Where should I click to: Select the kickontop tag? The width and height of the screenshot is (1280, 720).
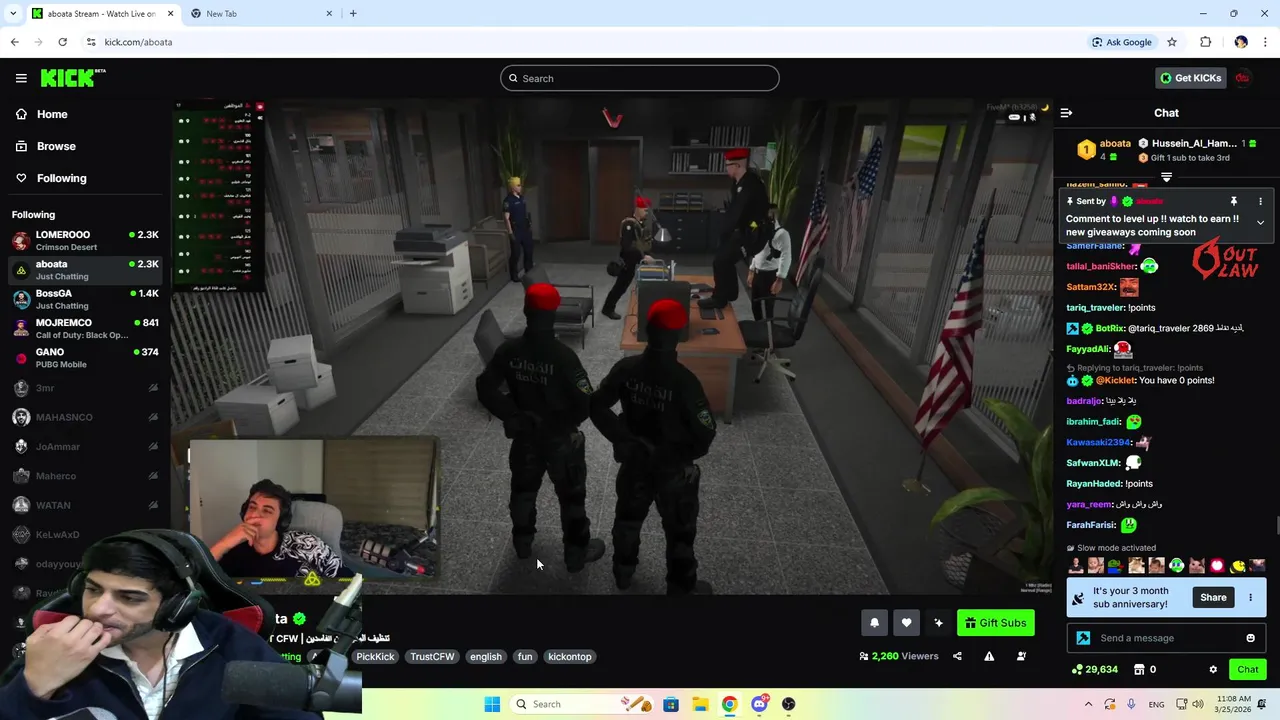[x=570, y=657]
